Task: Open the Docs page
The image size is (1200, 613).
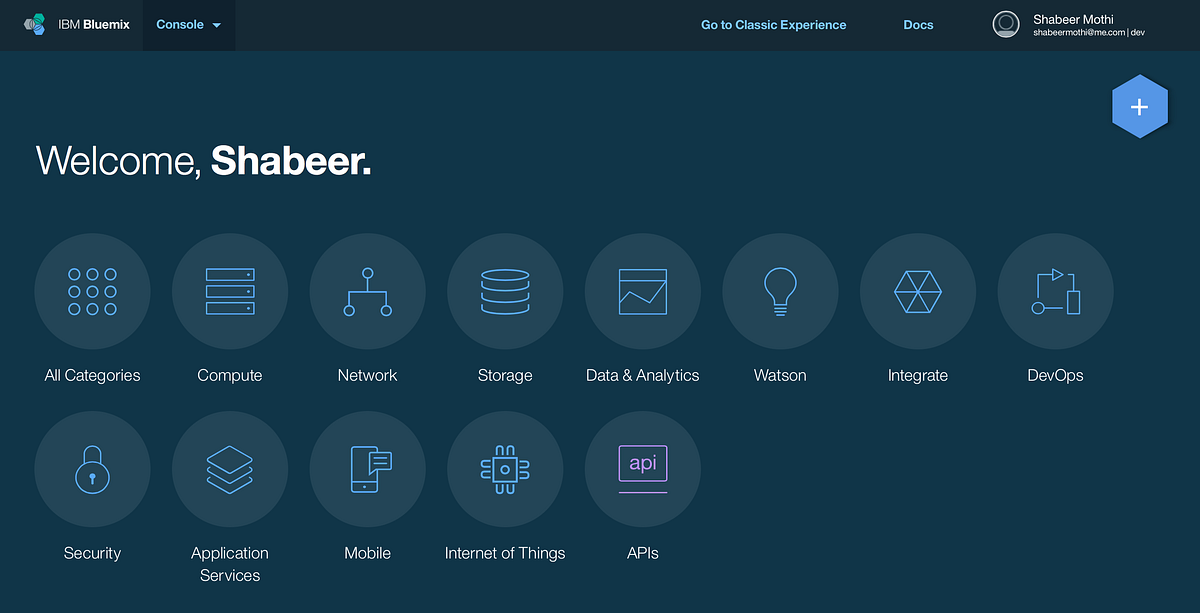Action: pos(917,24)
